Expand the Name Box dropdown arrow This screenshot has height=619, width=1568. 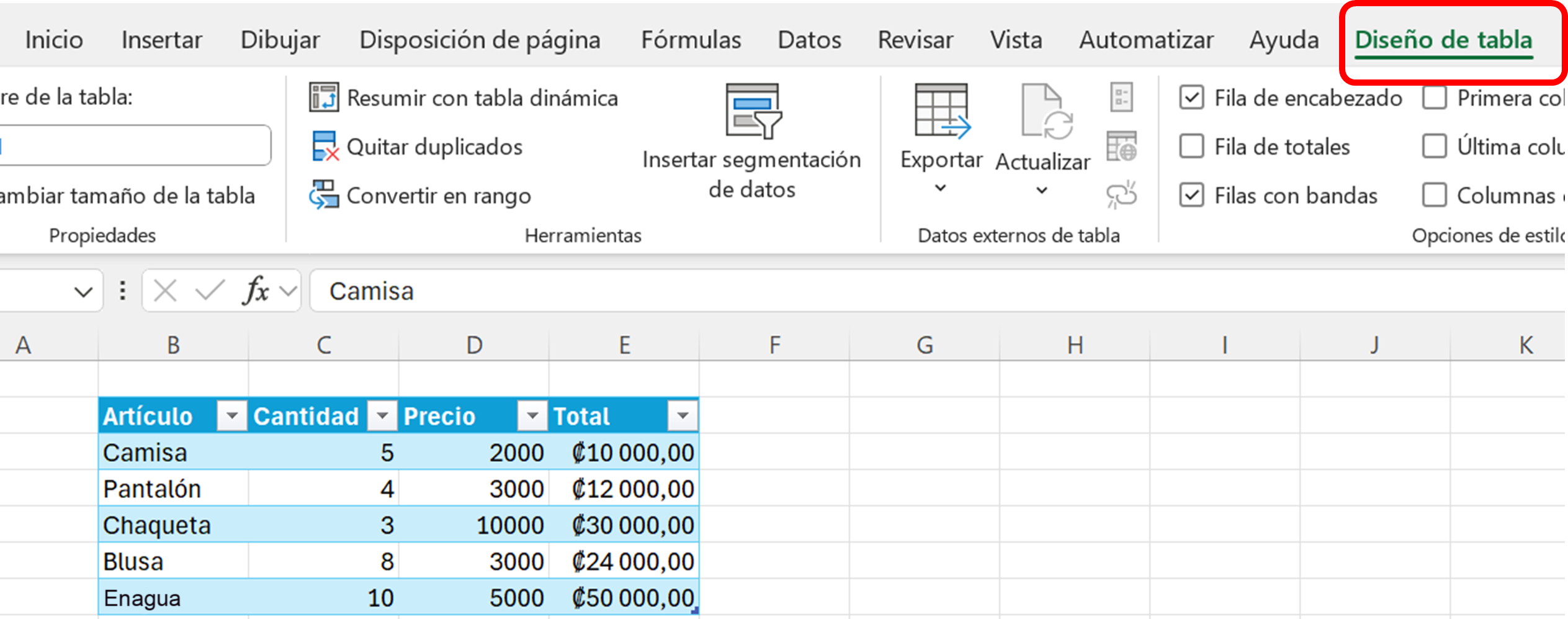coord(83,291)
